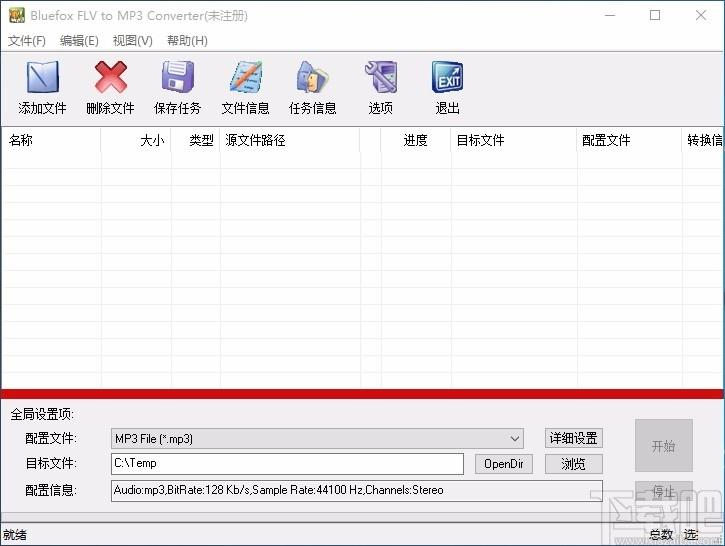Minimize the Bluefox converter window
The height and width of the screenshot is (546, 725).
tap(610, 15)
